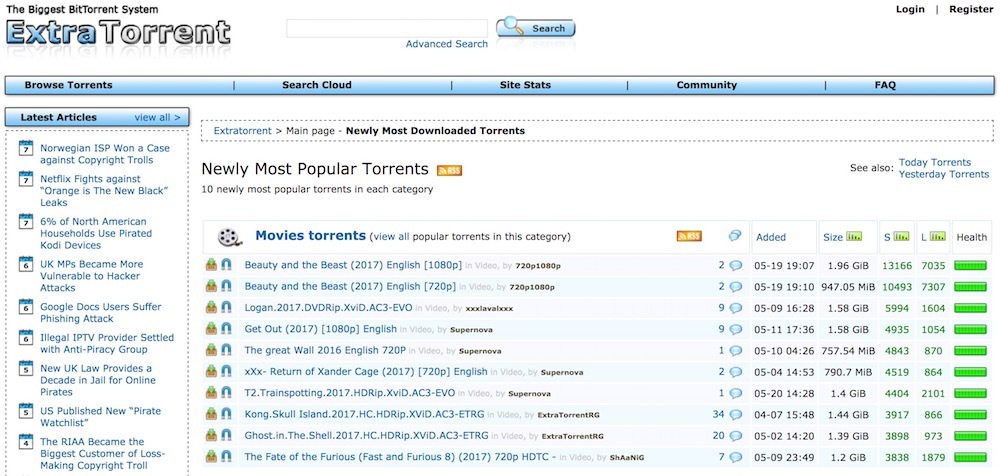This screenshot has height=476, width=1000.
Task: Open the Community menu item
Action: pyautogui.click(x=707, y=85)
